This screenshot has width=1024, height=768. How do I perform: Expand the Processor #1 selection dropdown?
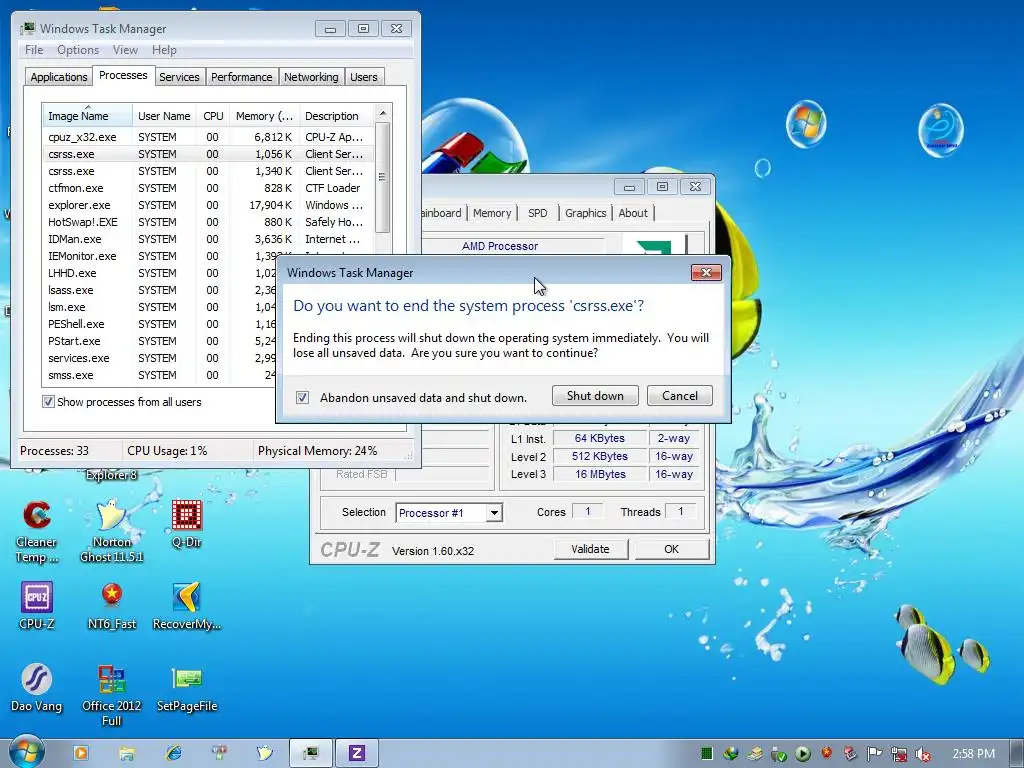coord(494,513)
